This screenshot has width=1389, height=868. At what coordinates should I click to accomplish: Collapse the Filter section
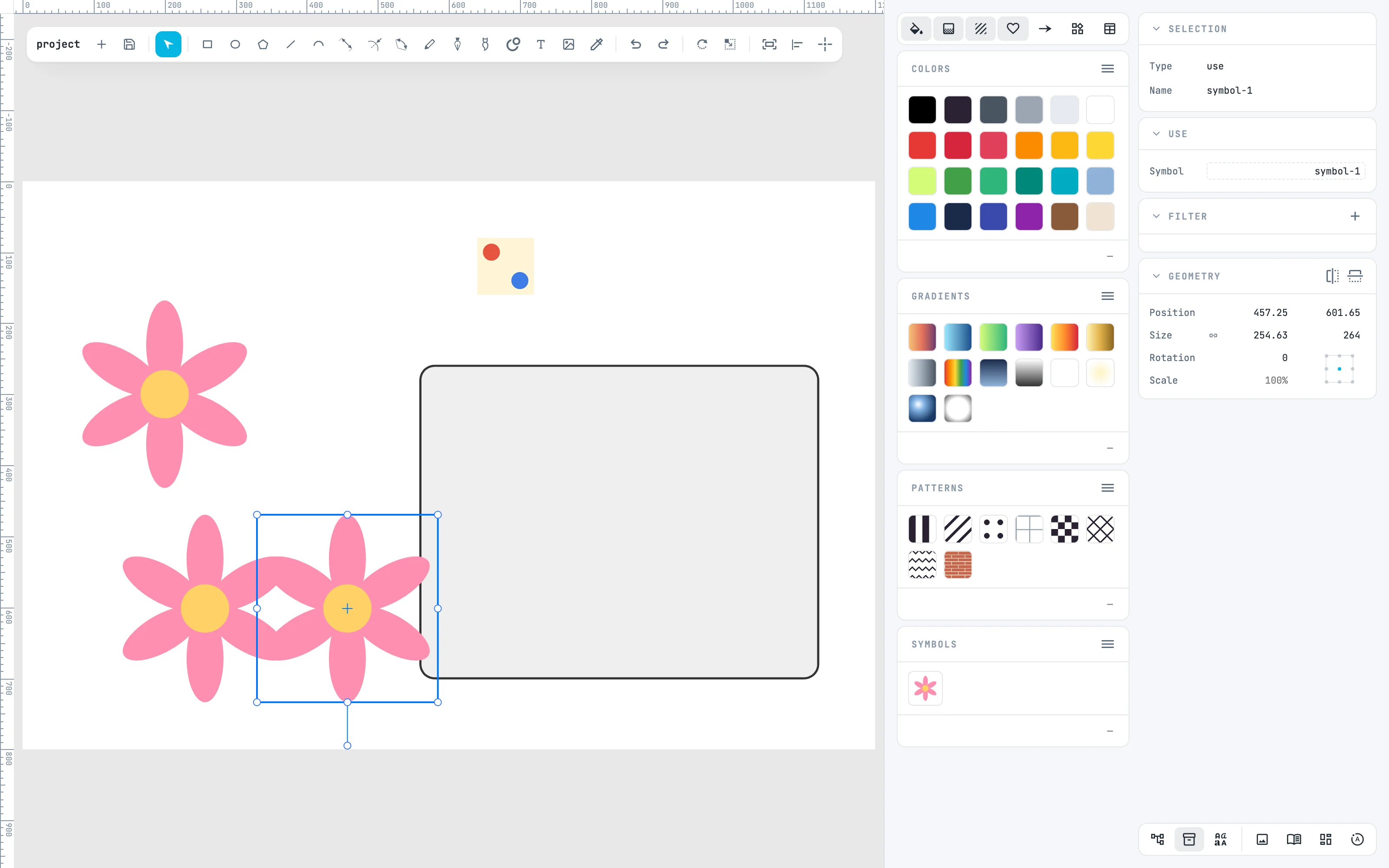[1156, 217]
